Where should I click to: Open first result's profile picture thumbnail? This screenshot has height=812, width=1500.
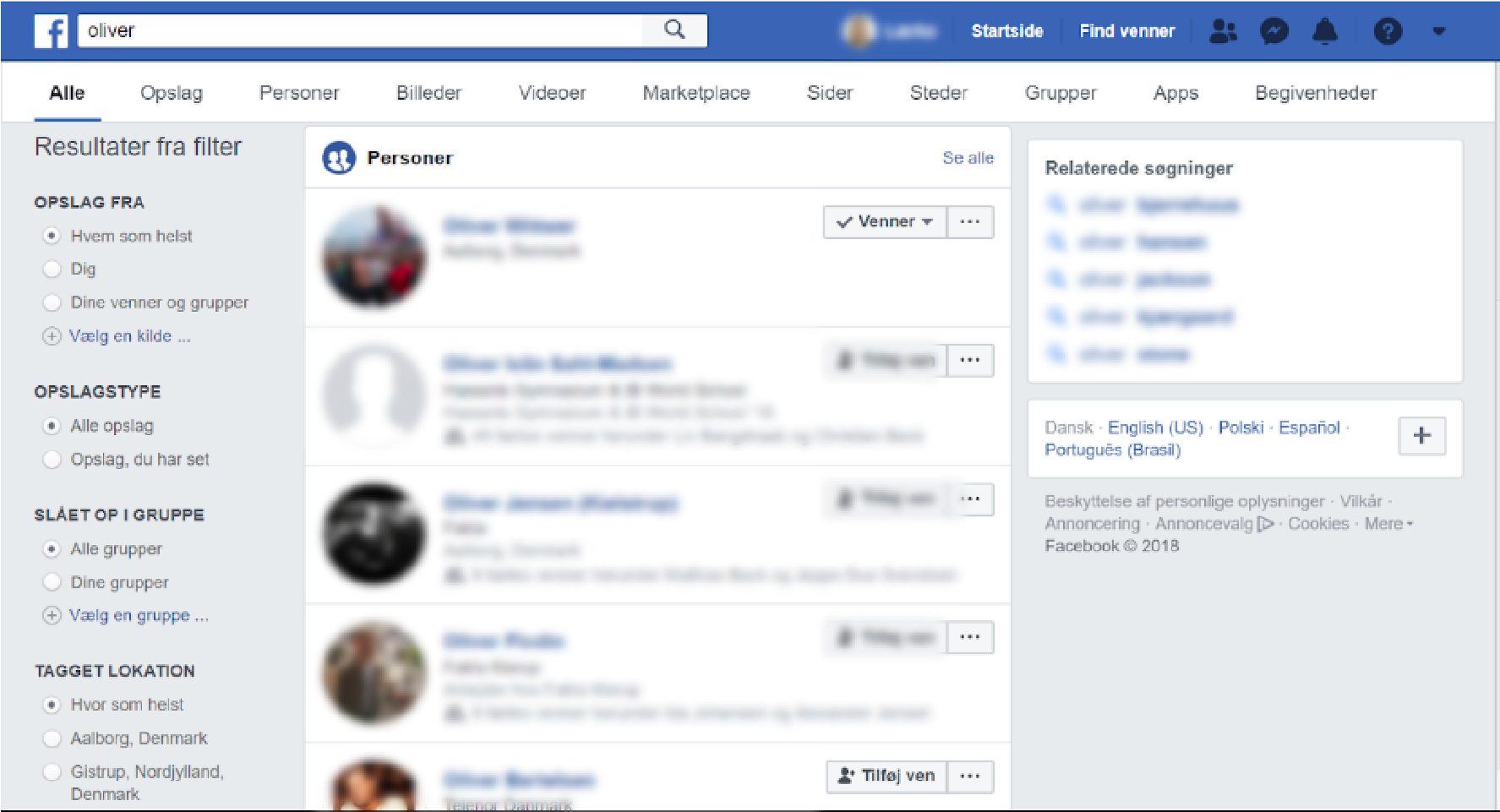pos(374,257)
